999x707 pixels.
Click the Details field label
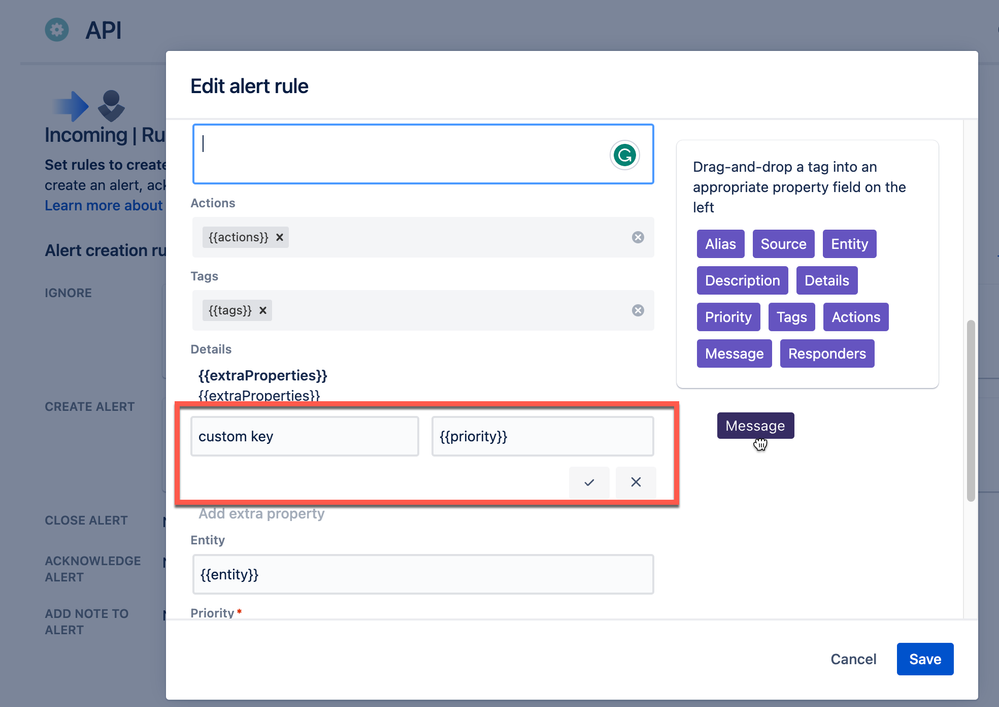pos(211,349)
